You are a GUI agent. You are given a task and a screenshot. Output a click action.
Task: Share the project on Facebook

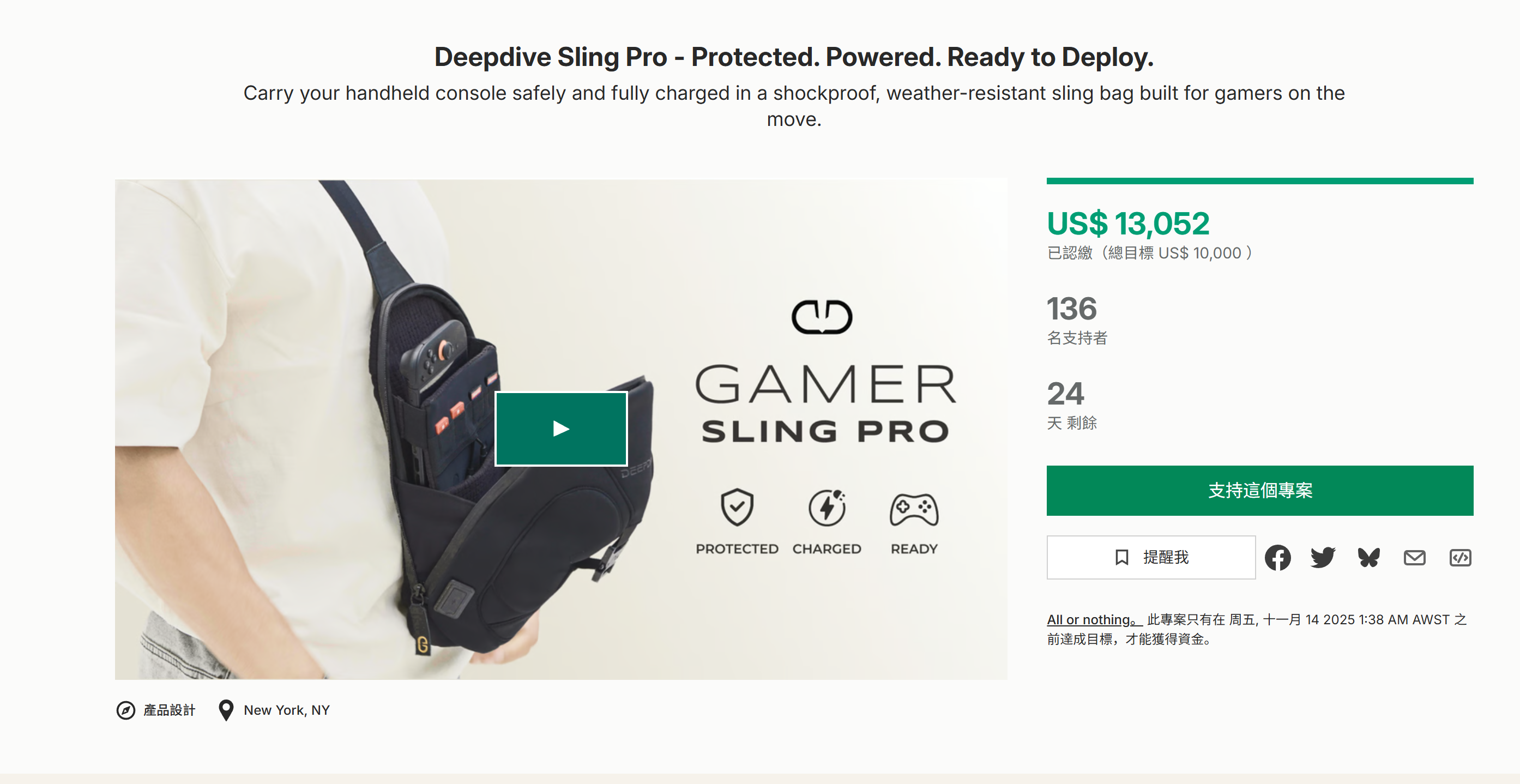pos(1277,558)
